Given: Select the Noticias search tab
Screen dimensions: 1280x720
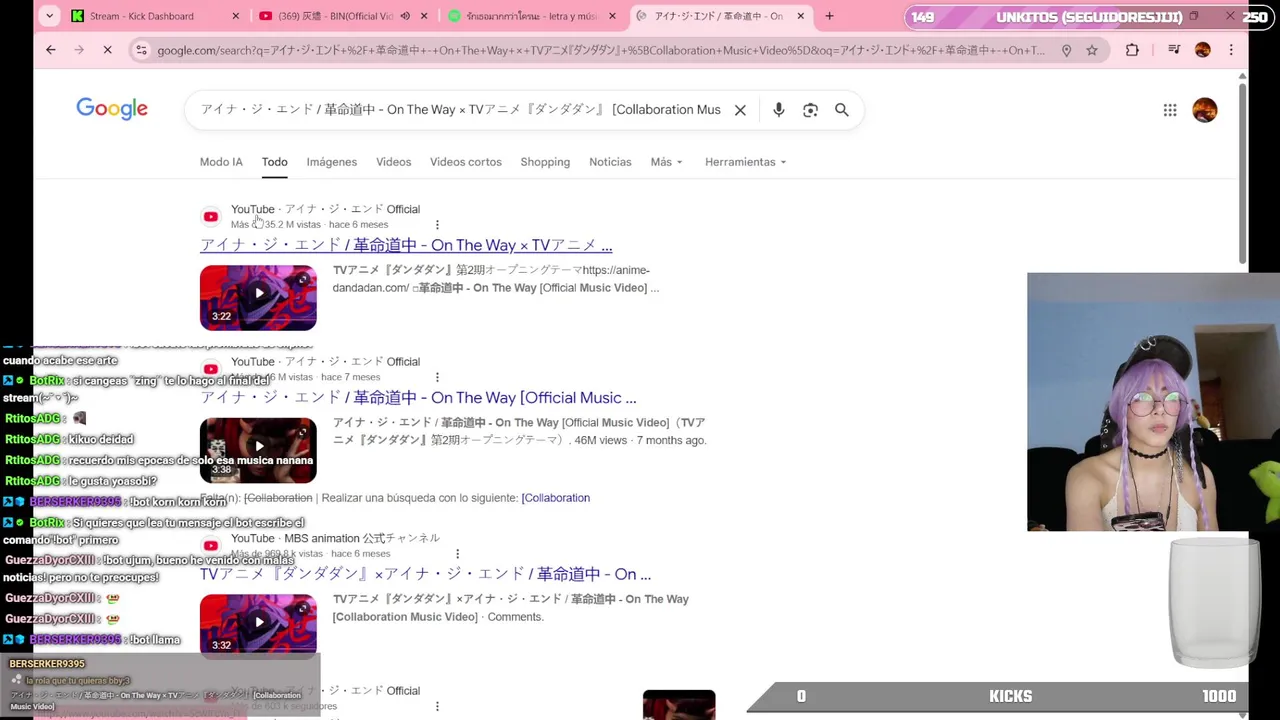Looking at the screenshot, I should (610, 162).
